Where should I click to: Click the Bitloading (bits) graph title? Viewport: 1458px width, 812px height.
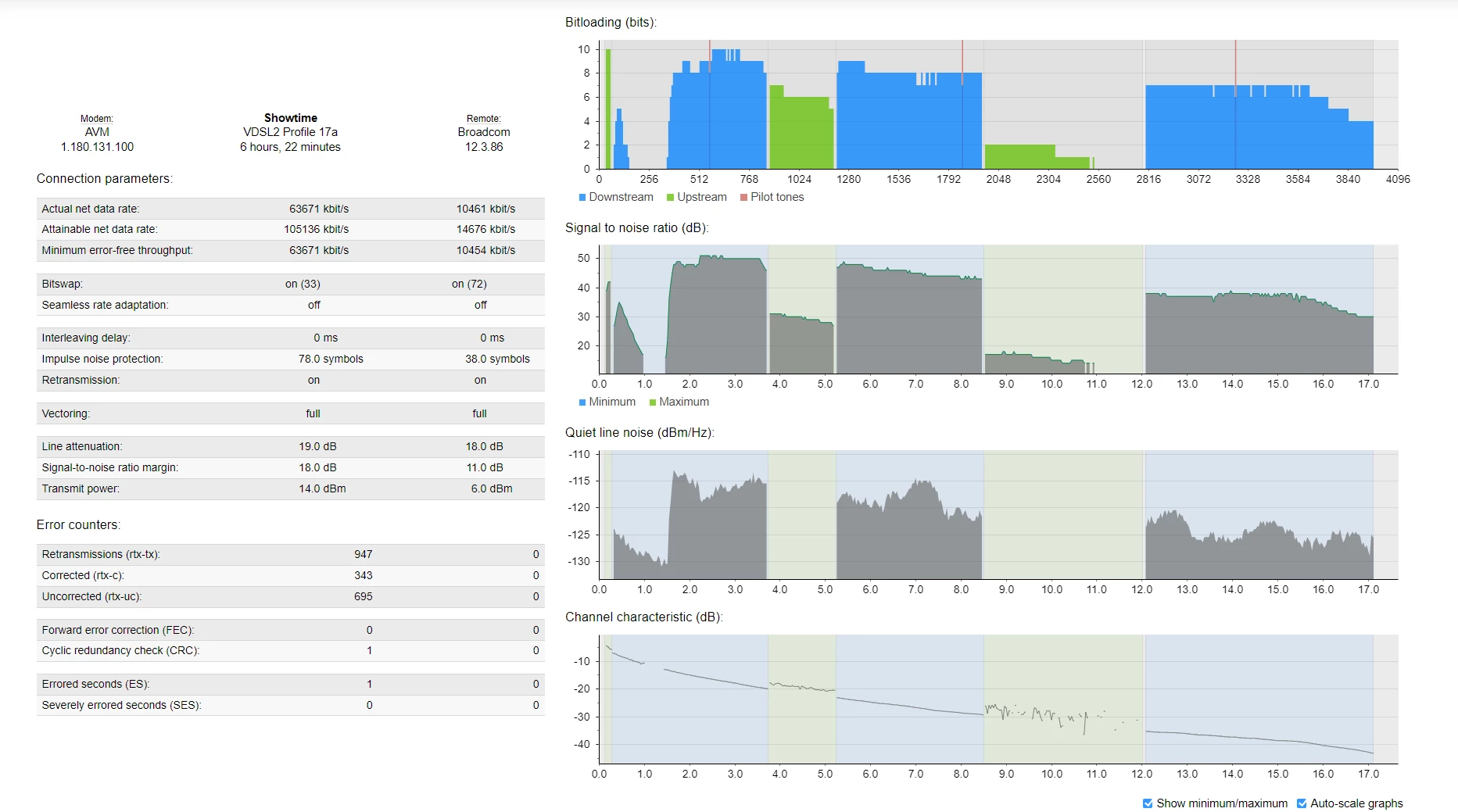(611, 23)
